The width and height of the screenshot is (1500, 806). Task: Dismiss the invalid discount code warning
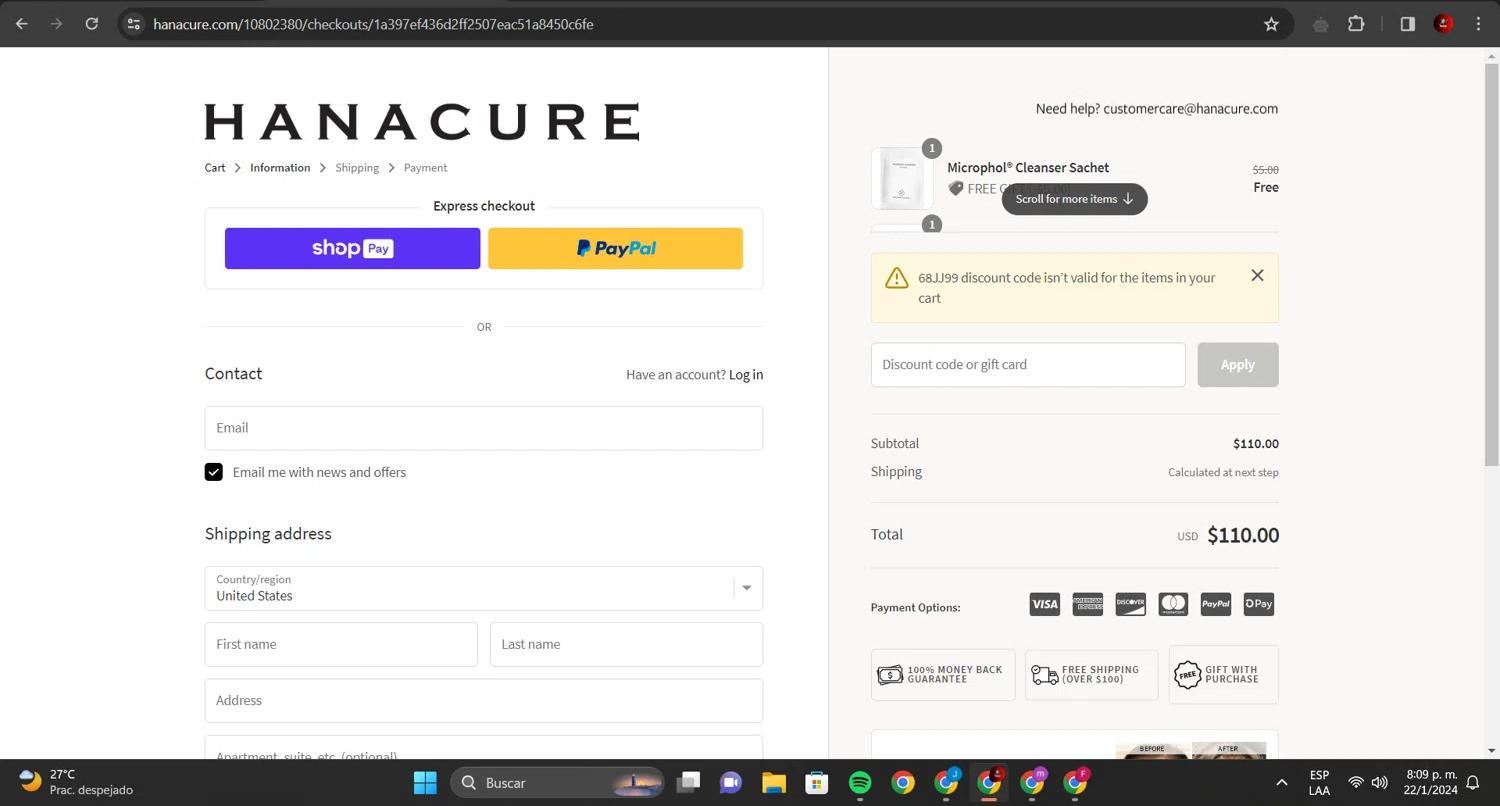coord(1257,275)
